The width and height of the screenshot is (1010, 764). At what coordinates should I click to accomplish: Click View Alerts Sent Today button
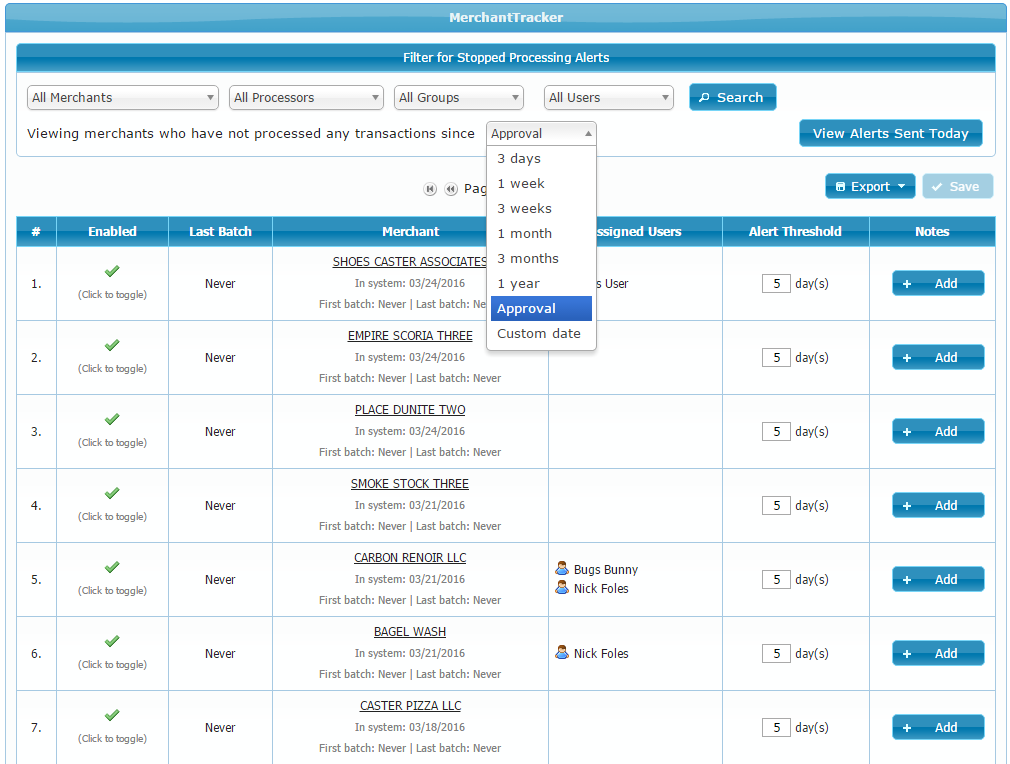click(x=890, y=134)
